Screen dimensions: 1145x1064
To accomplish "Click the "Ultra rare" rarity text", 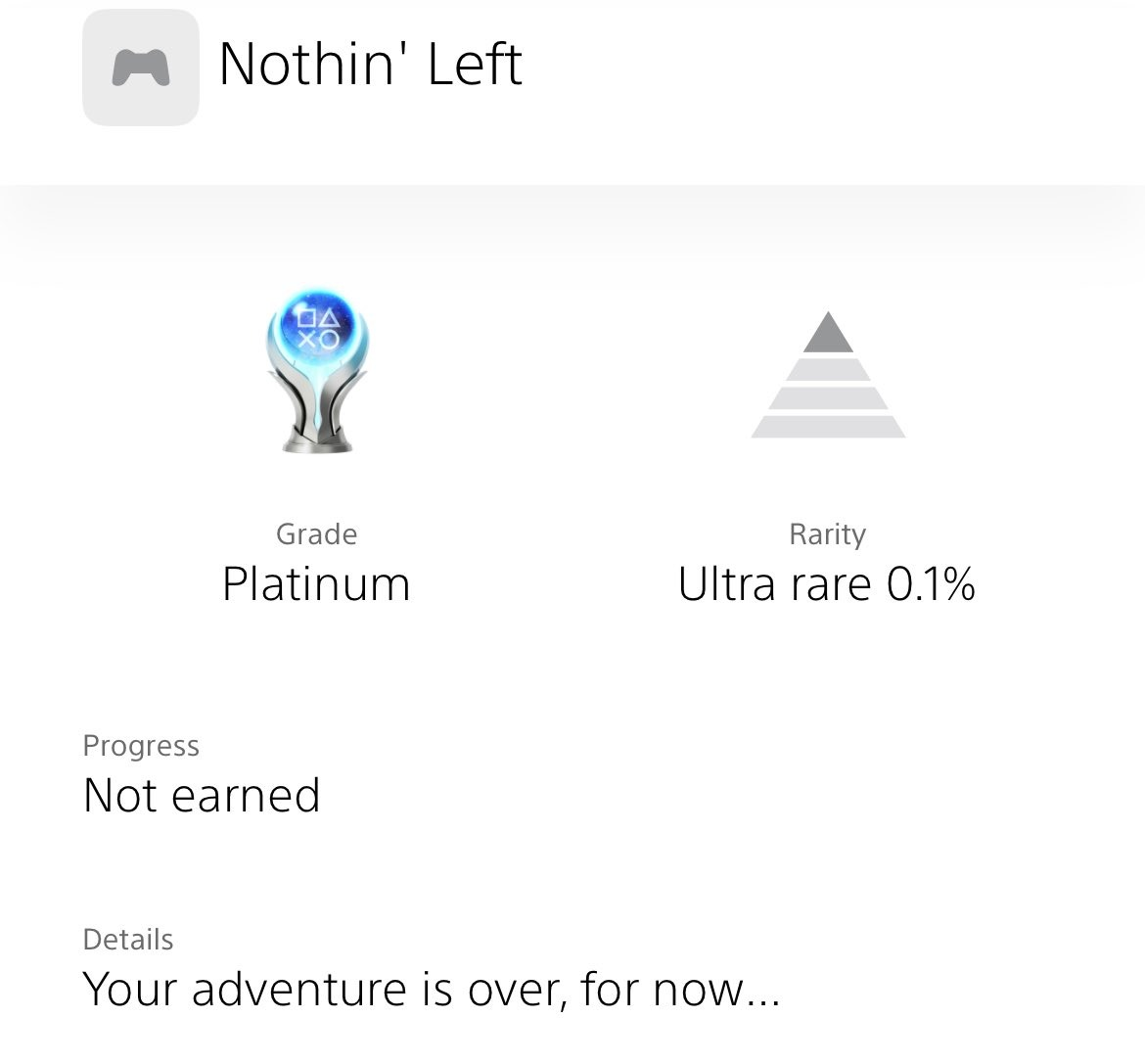I will coord(774,584).
